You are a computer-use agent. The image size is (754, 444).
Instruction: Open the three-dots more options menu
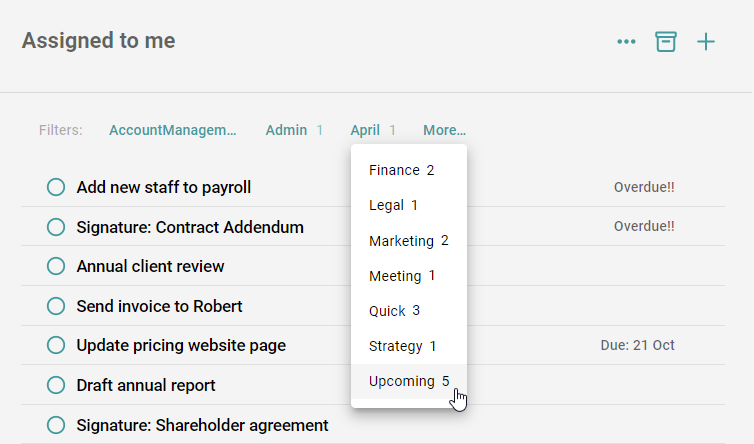(627, 42)
